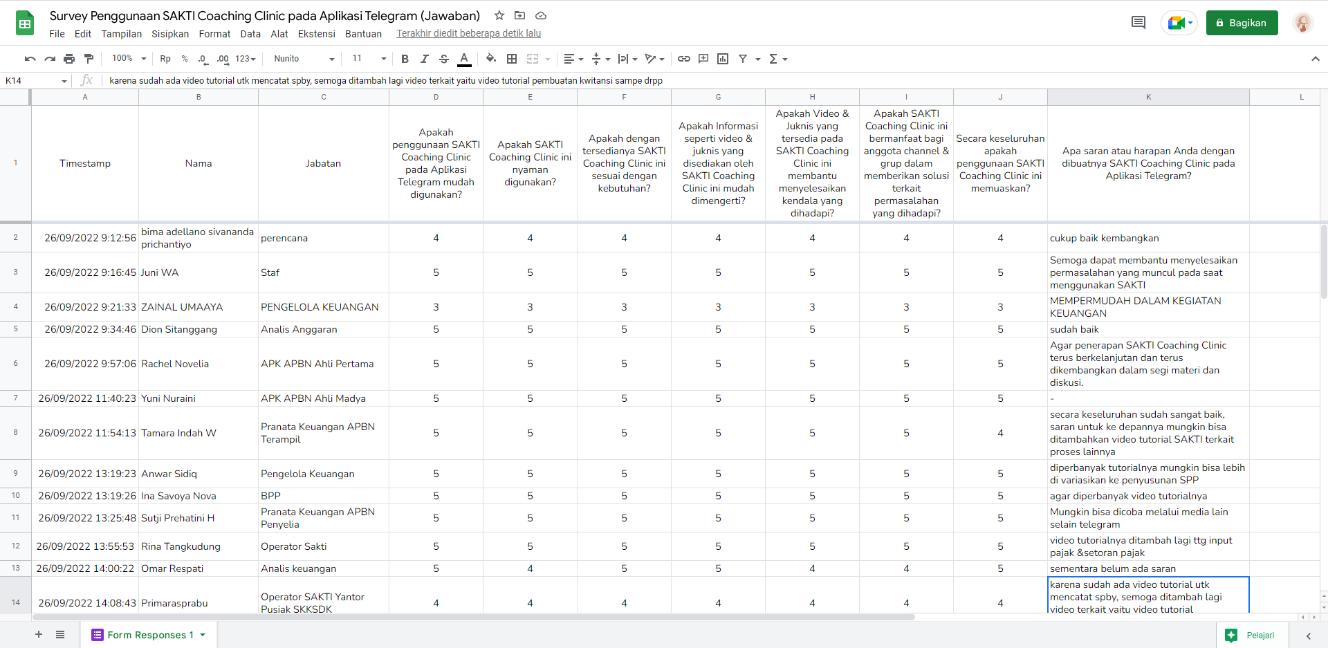Screen dimensions: 1328x648
Task: Click the print icon
Action: (69, 59)
